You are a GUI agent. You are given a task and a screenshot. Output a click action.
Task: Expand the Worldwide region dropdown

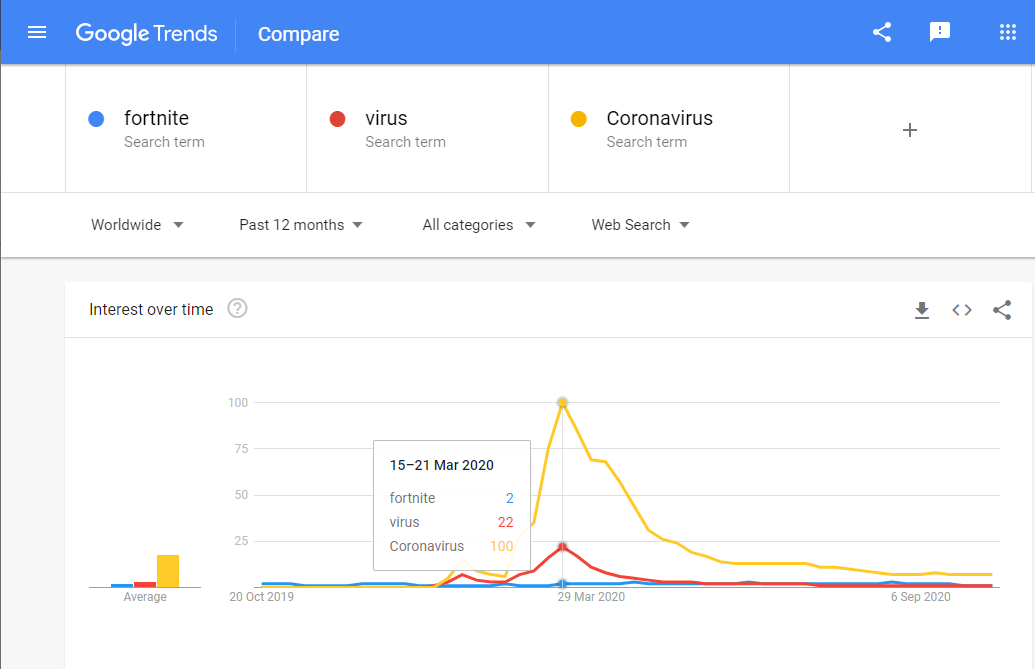point(137,225)
